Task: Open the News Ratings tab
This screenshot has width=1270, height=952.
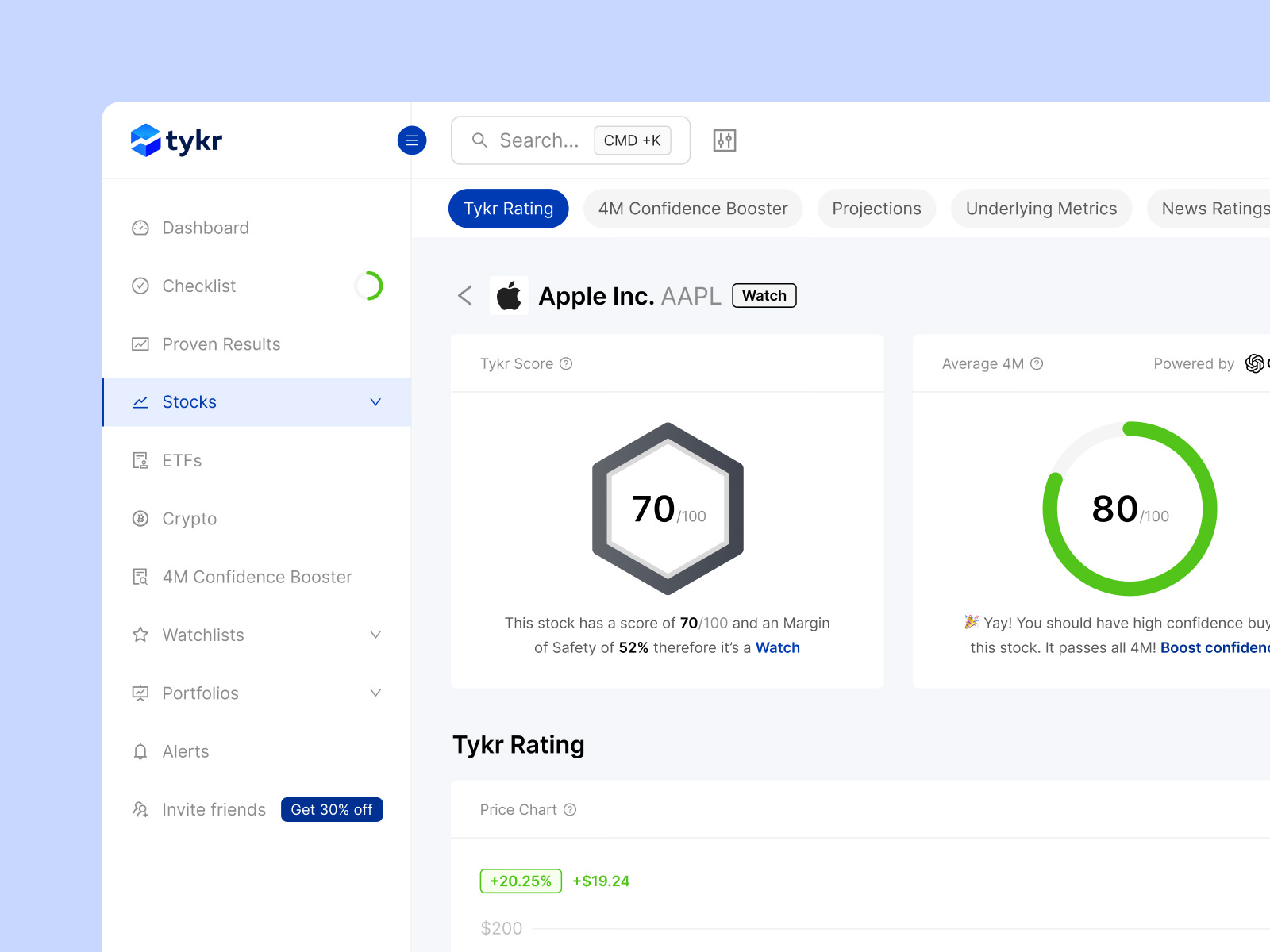Action: [1209, 209]
